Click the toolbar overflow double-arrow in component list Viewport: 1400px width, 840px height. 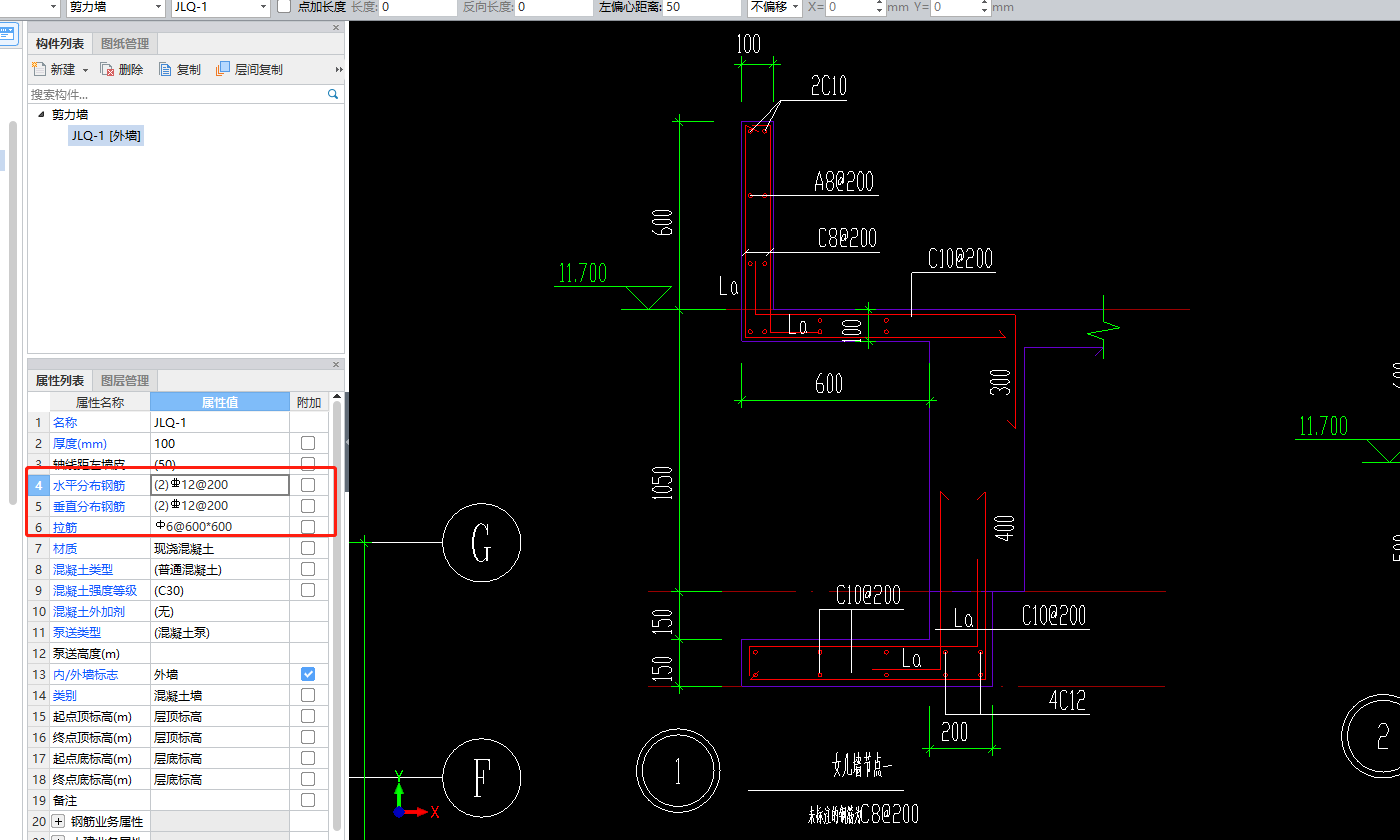tap(338, 70)
